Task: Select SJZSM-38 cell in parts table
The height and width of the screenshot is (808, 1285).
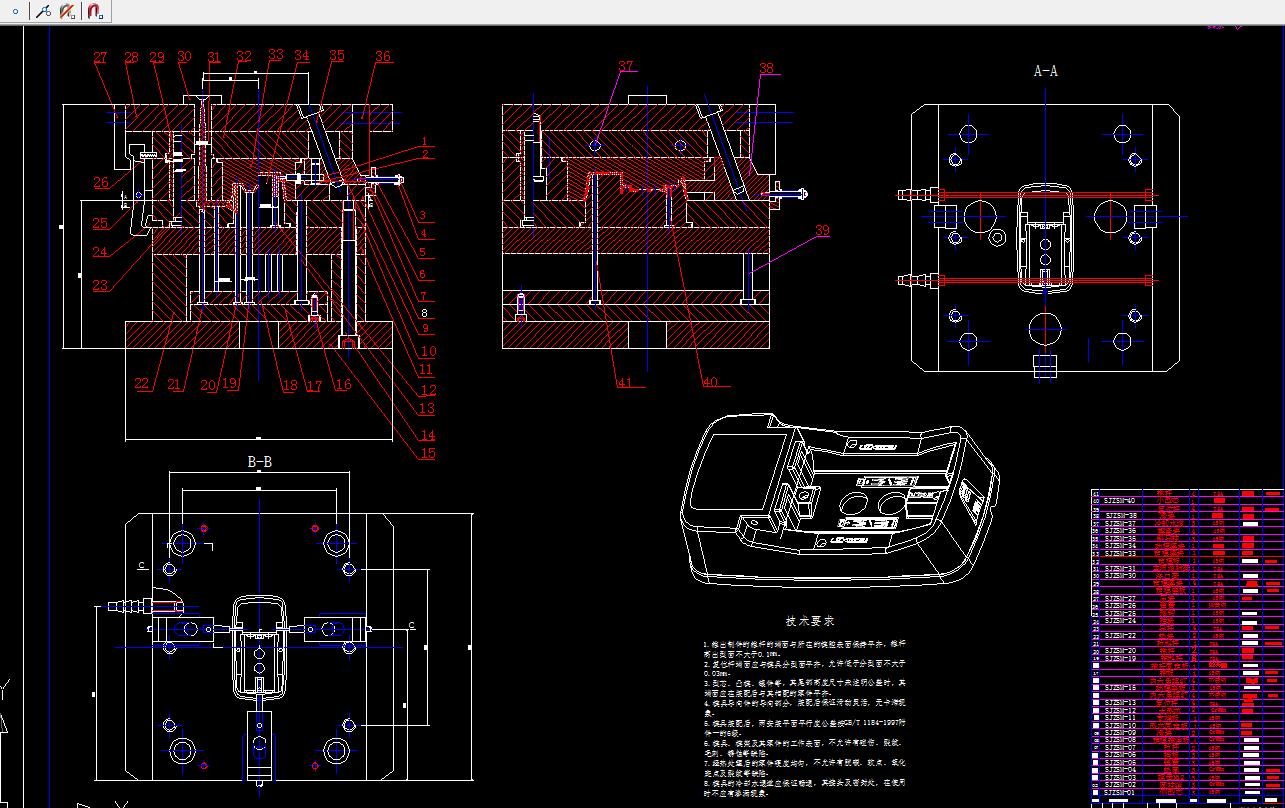Action: [1121, 515]
